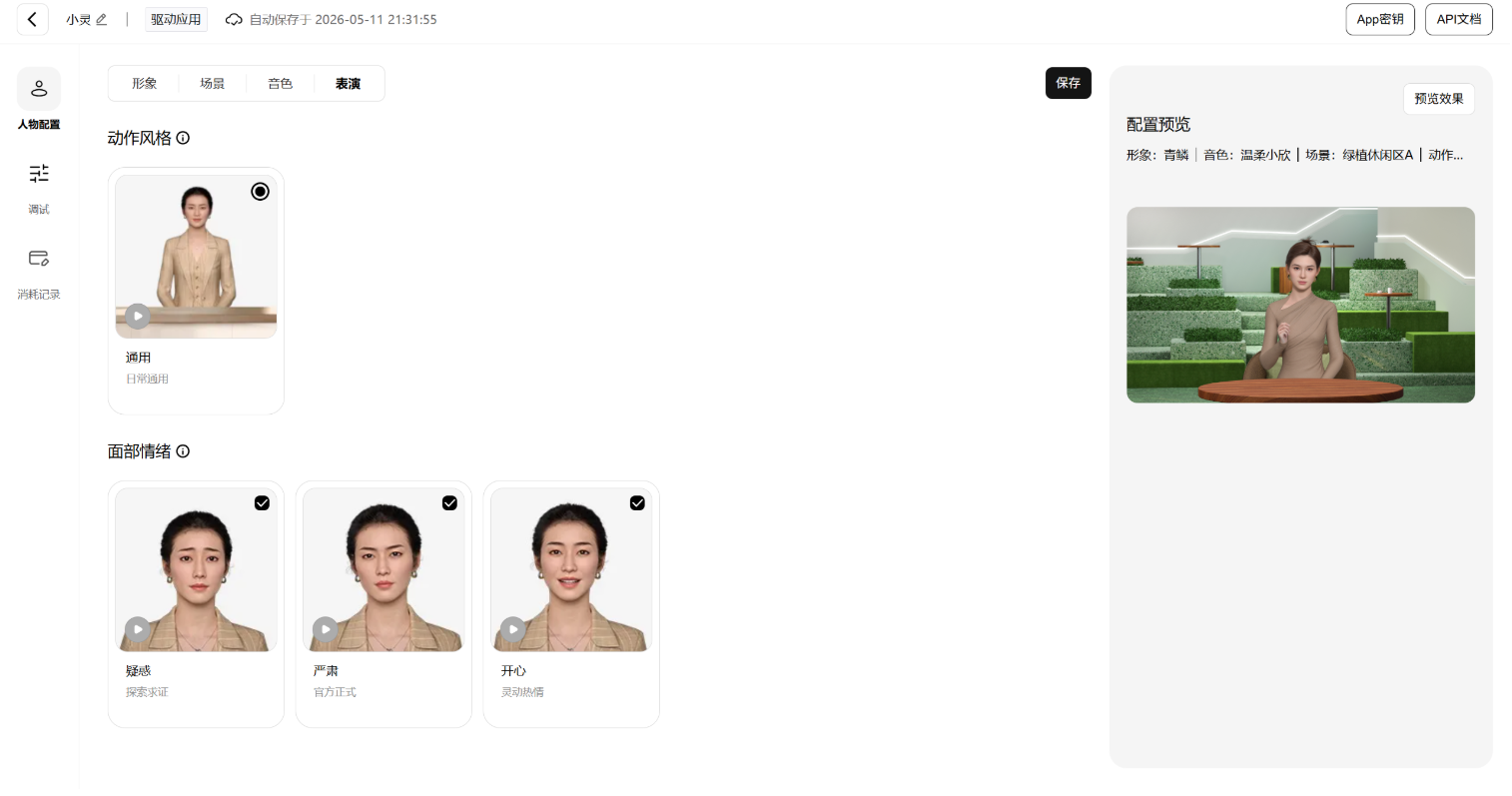Open the API文档 button

click(1459, 19)
